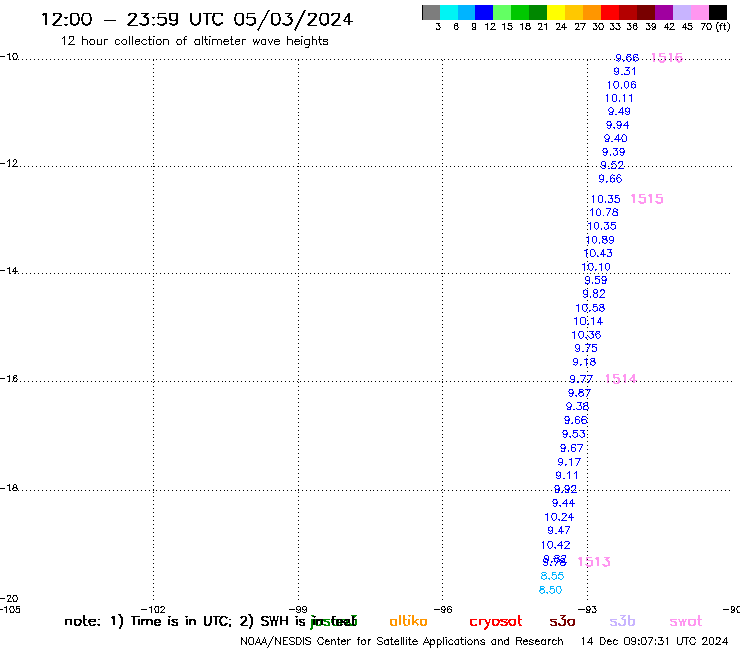Click the wave height value '10.43'

click(598, 253)
